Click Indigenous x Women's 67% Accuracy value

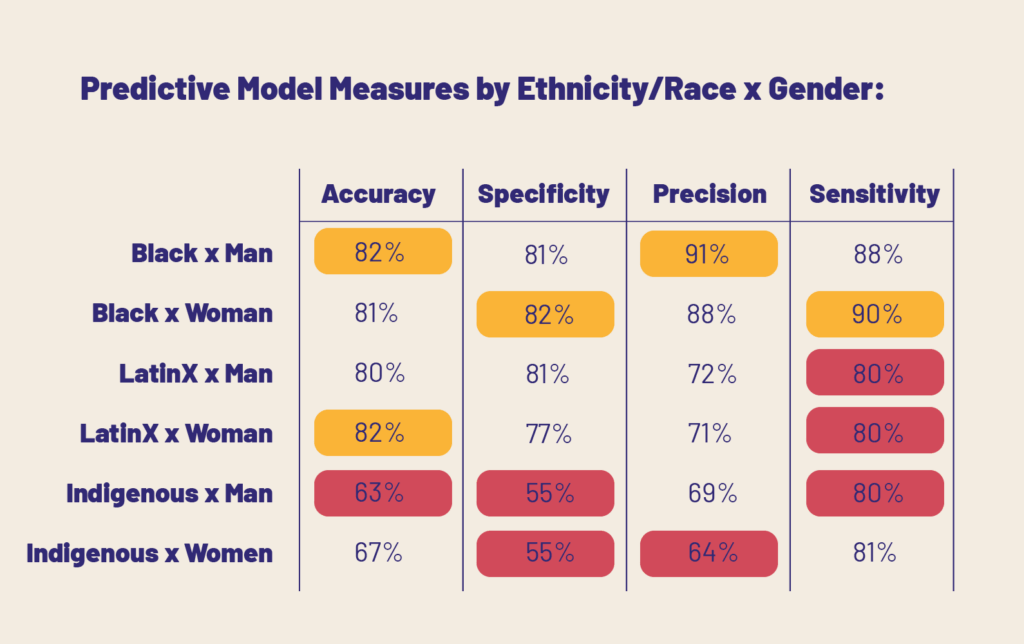(x=379, y=553)
